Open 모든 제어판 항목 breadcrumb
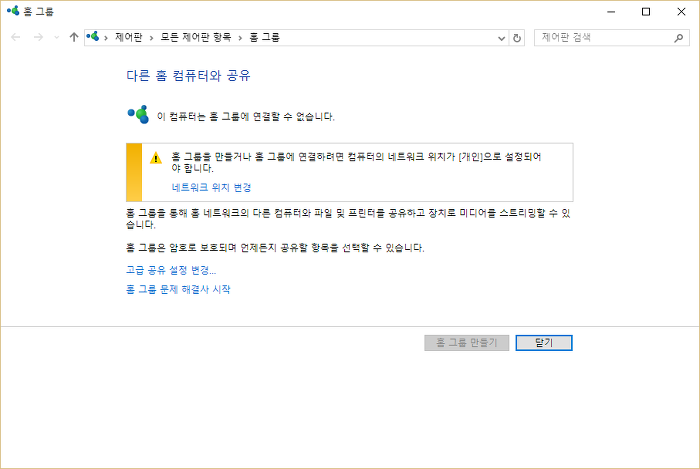The height and width of the screenshot is (469, 700). pyautogui.click(x=196, y=37)
